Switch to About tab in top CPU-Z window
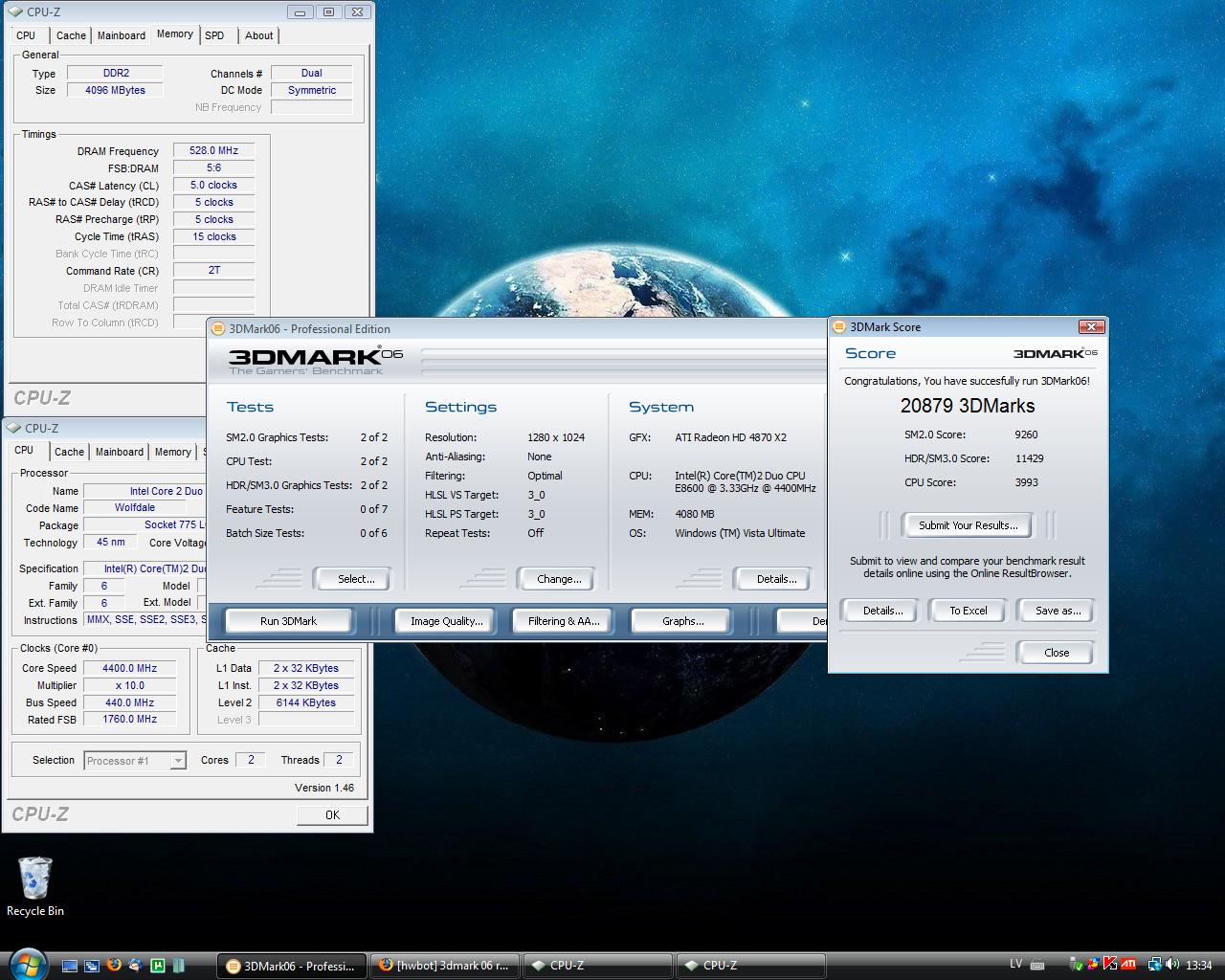Screen dimensions: 1225x980 pos(259,35)
